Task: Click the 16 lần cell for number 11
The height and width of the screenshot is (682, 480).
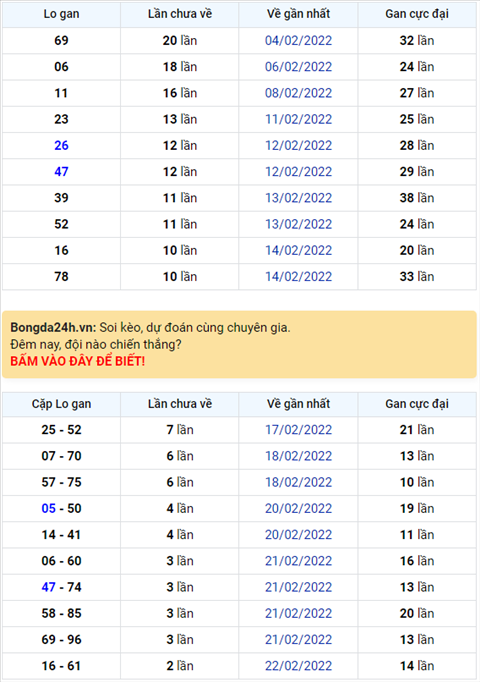Action: 180,93
